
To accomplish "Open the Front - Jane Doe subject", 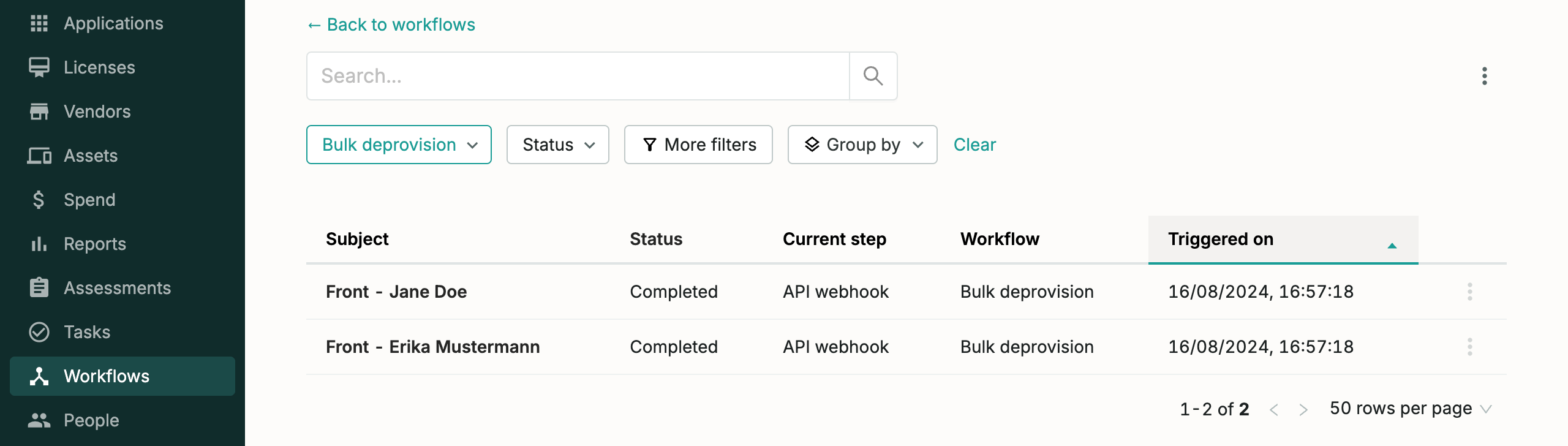I will point(396,292).
